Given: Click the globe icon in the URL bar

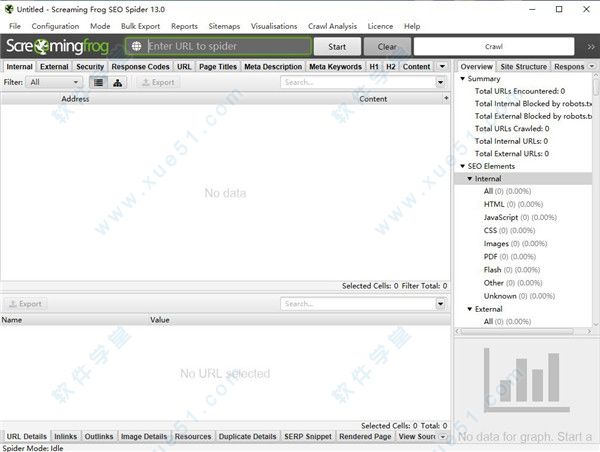Looking at the screenshot, I should point(136,46).
